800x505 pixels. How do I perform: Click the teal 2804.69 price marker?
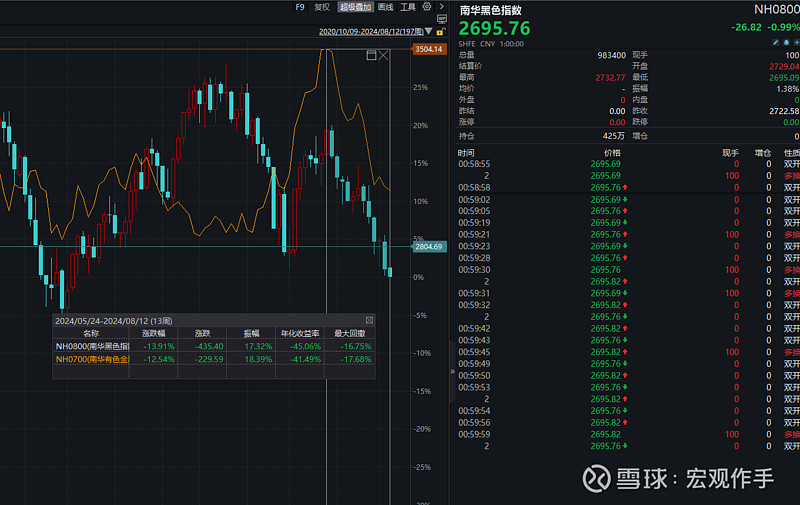pos(429,247)
